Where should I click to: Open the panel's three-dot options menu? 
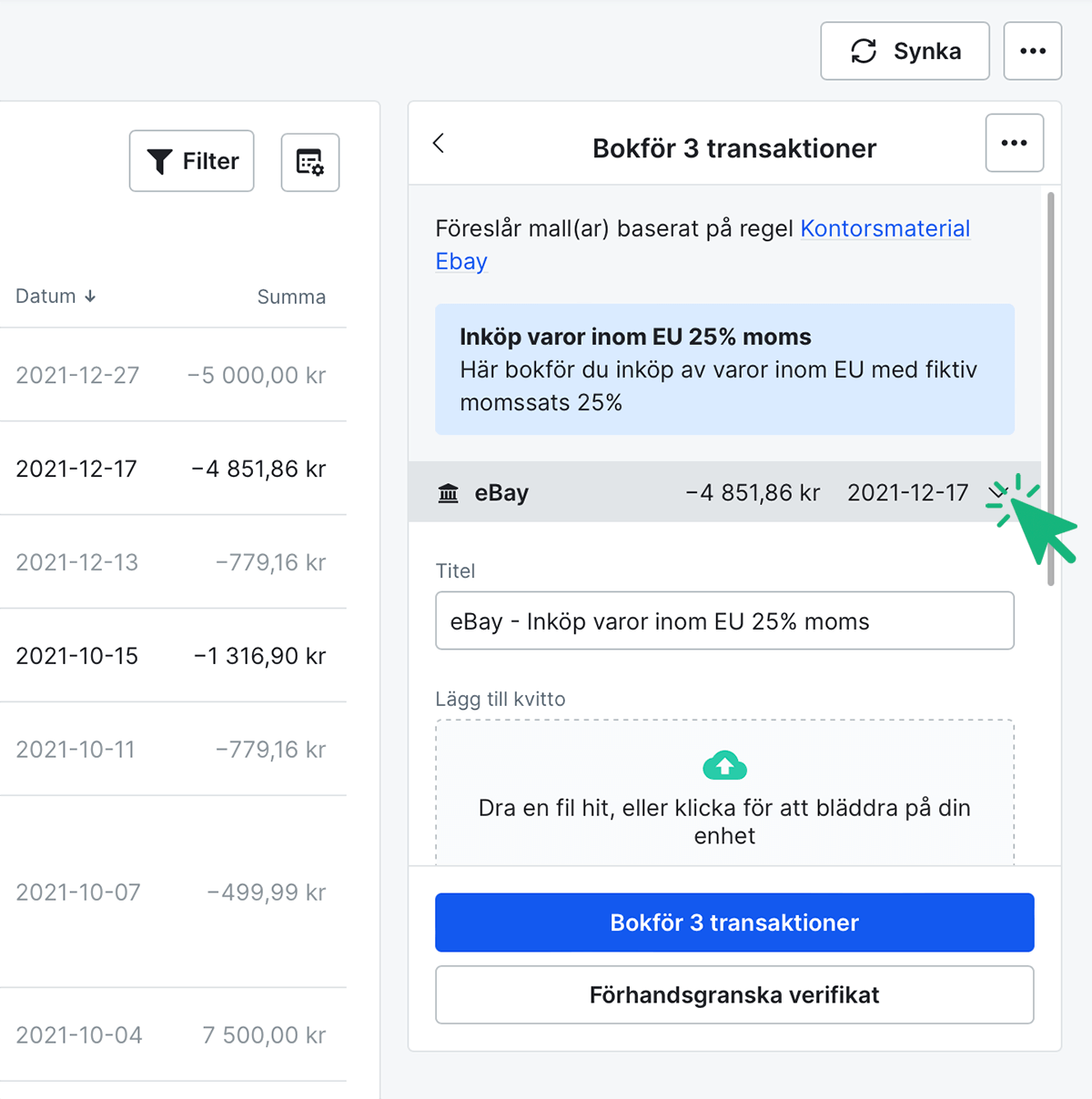click(1014, 143)
